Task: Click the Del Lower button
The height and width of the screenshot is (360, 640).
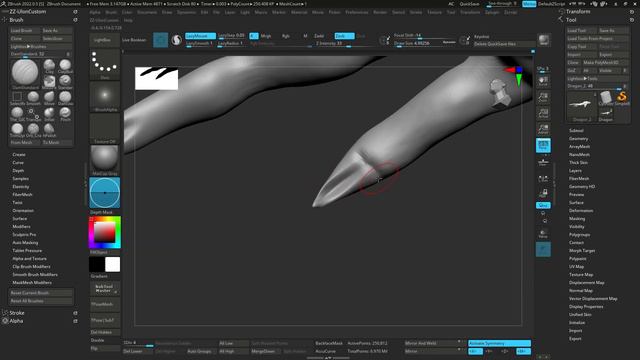Action: (x=138, y=351)
